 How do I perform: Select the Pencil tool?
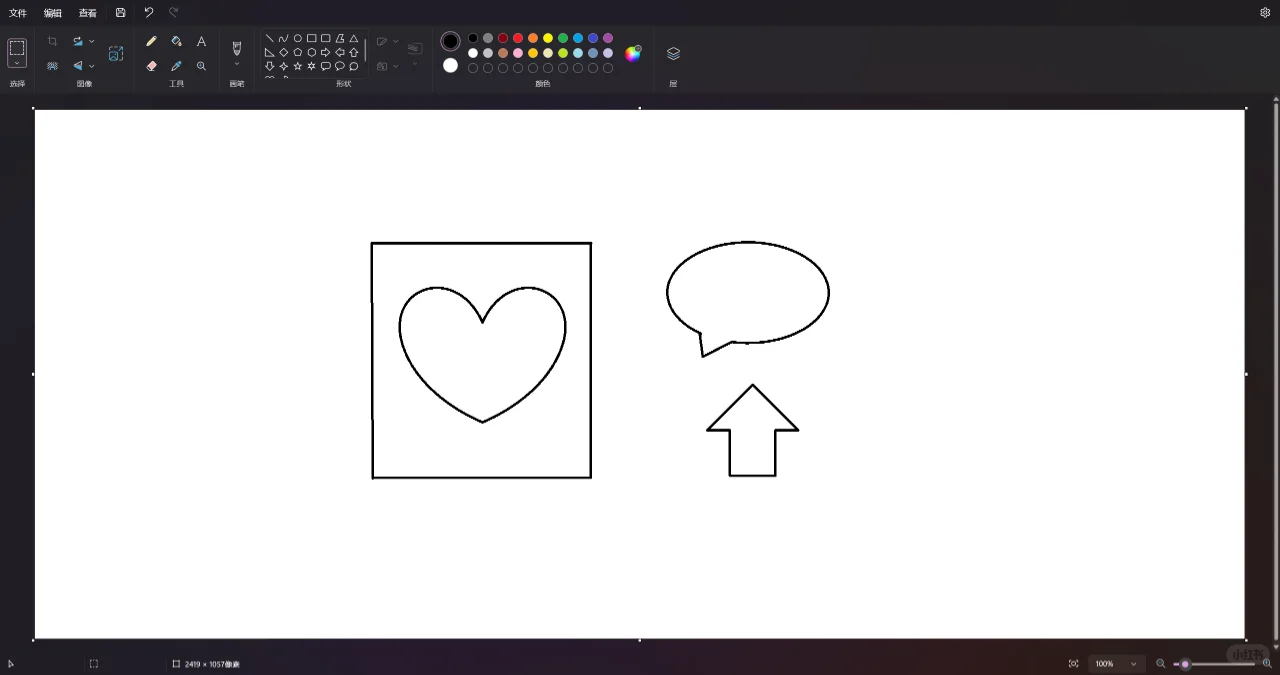[151, 40]
